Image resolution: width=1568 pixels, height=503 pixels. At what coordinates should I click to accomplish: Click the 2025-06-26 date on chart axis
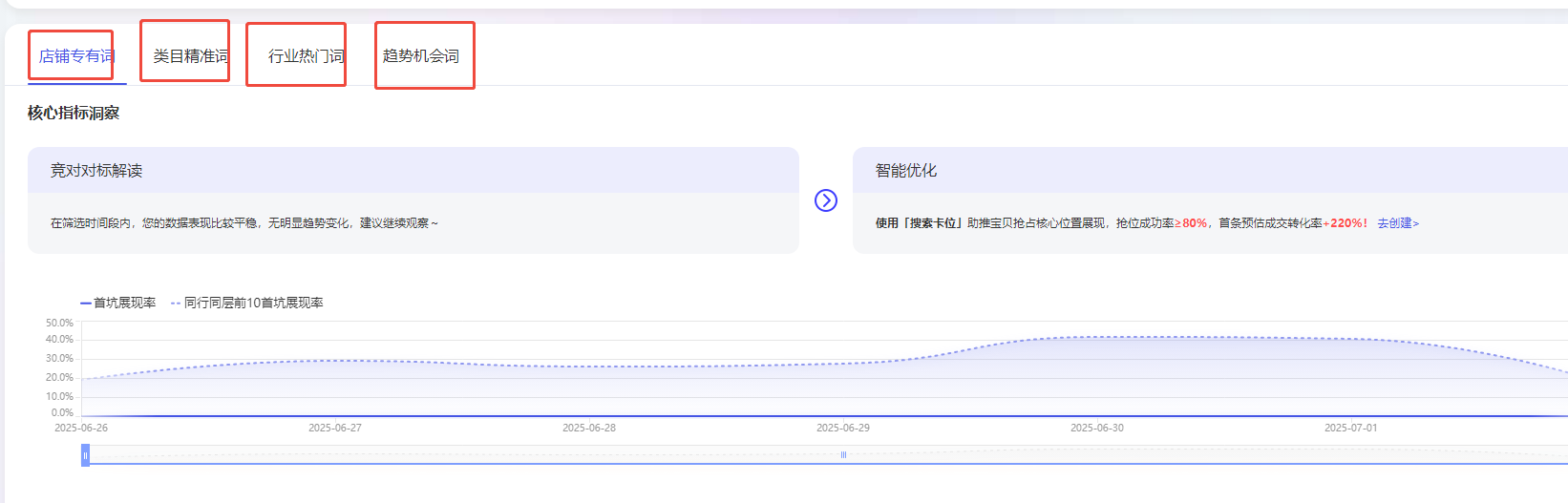coord(81,428)
